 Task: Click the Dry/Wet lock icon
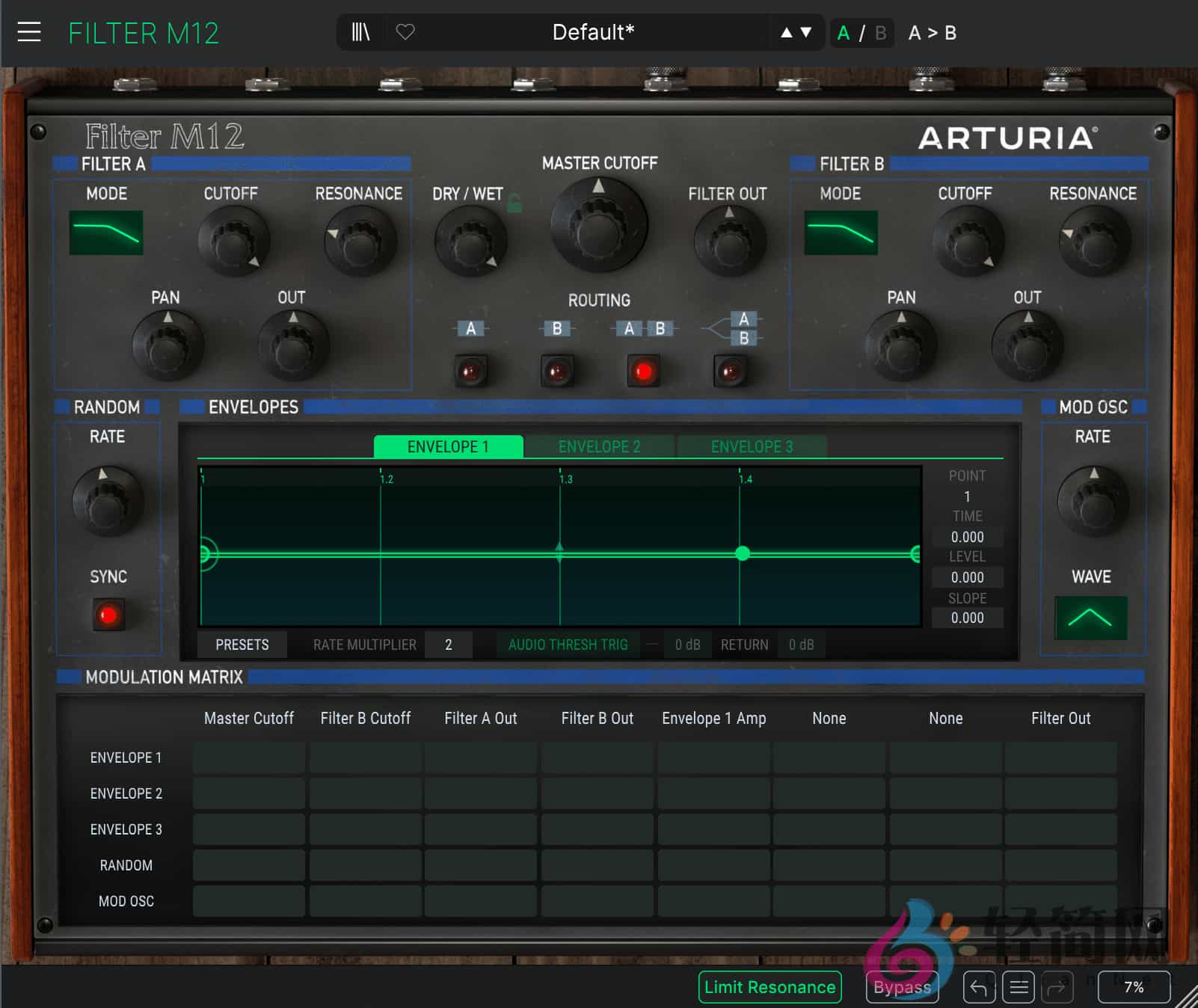point(514,203)
